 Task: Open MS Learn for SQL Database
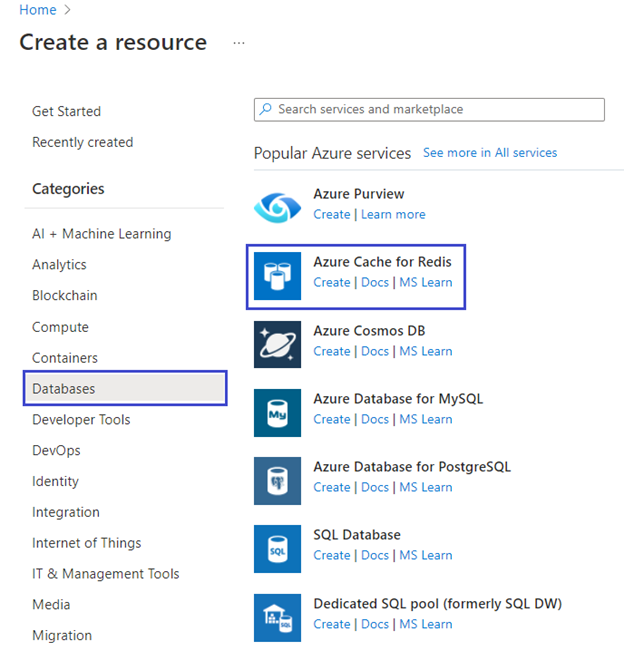point(425,555)
